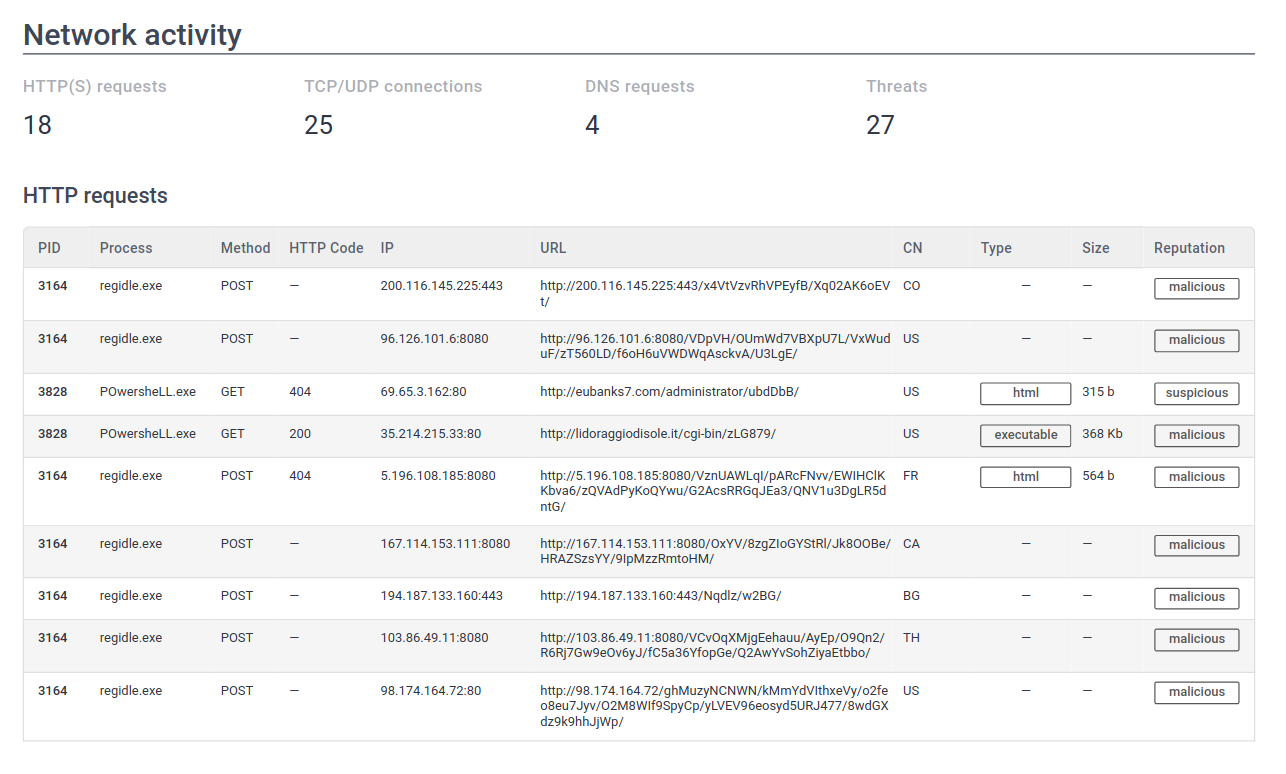Click the IP cell 96.126.101.6:8080

[x=435, y=339]
